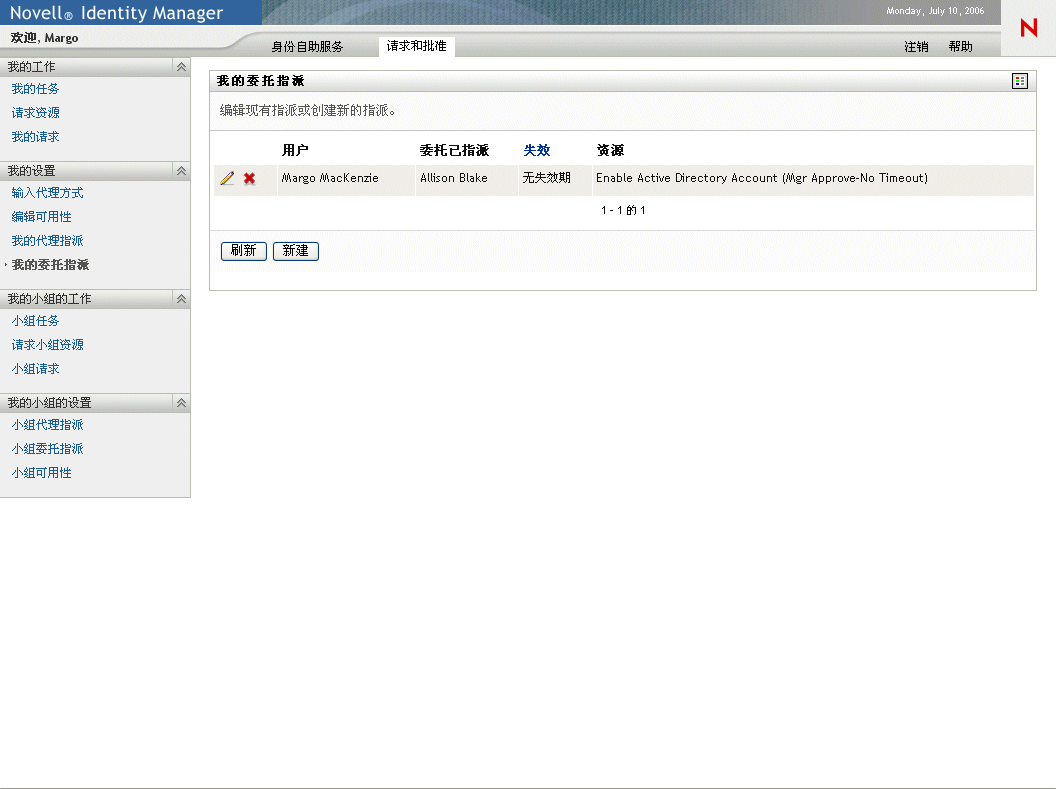
Task: Click the 用户 column header
Action: [295, 150]
